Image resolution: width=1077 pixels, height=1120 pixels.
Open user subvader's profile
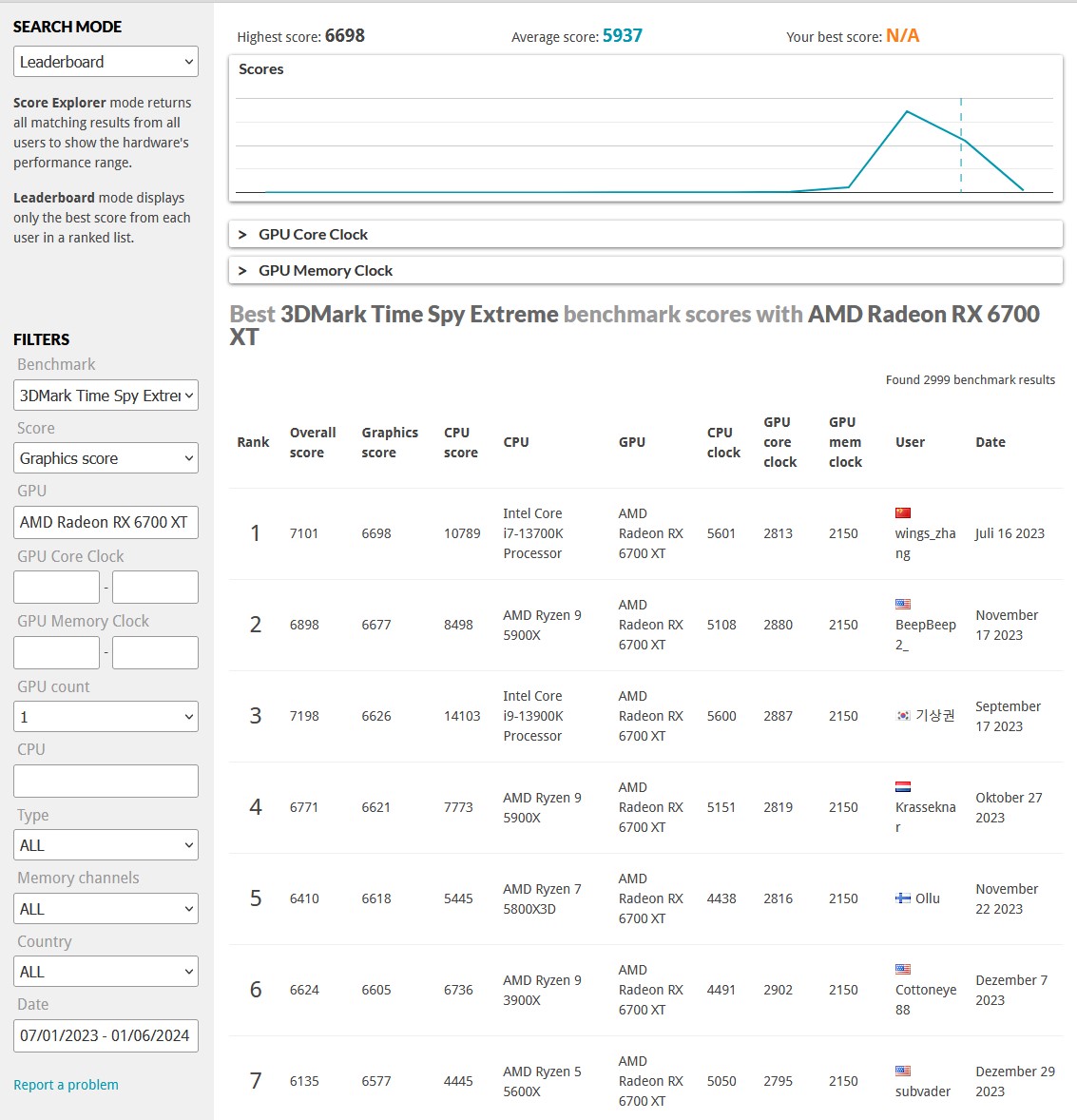click(923, 1091)
